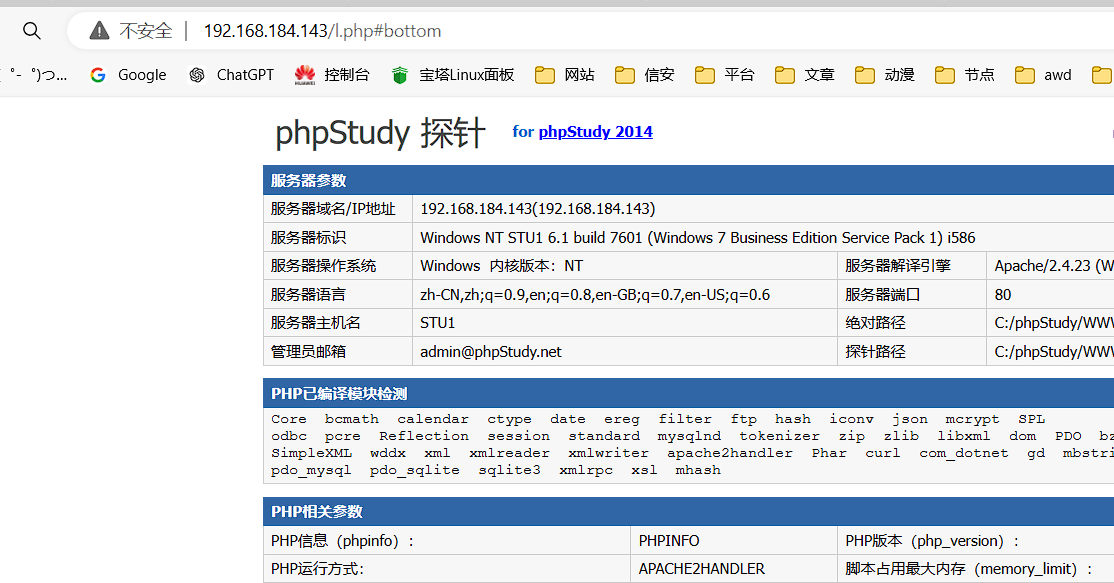Follow the phpStudy 2014 link
The height and width of the screenshot is (583, 1114).
[x=595, y=131]
